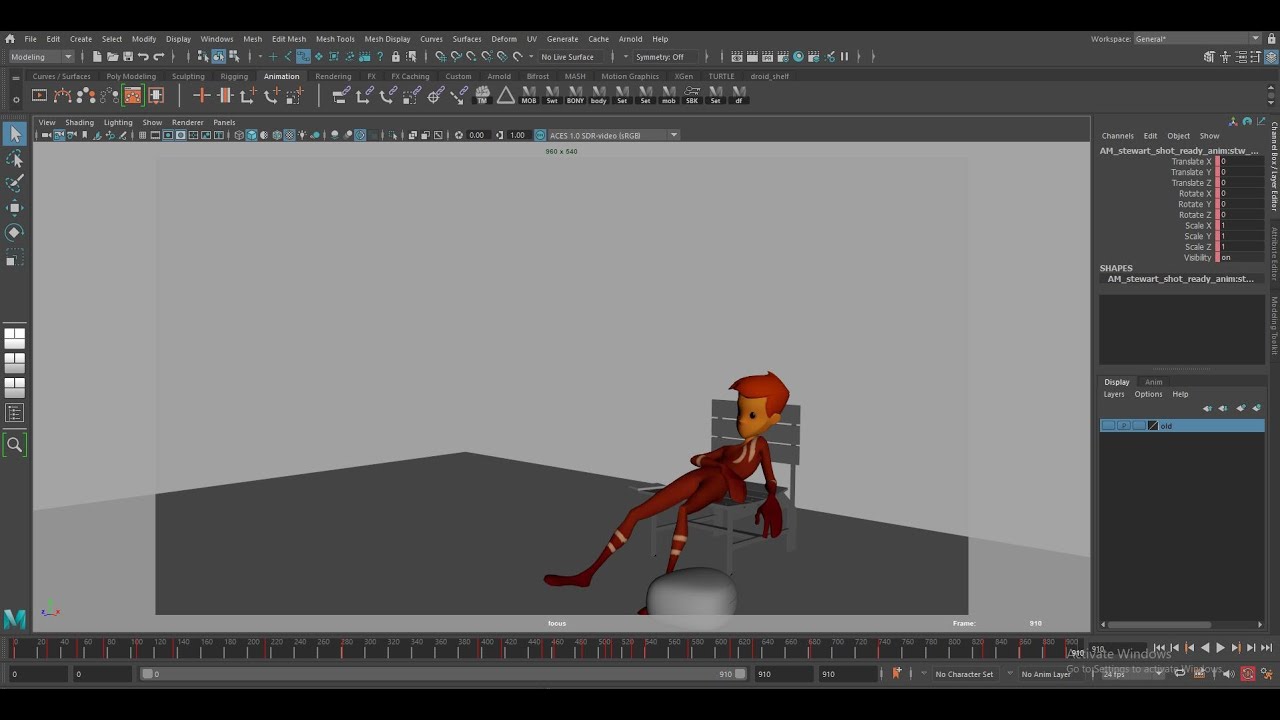
Task: Click time slider near frame 500
Action: pyautogui.click(x=604, y=648)
